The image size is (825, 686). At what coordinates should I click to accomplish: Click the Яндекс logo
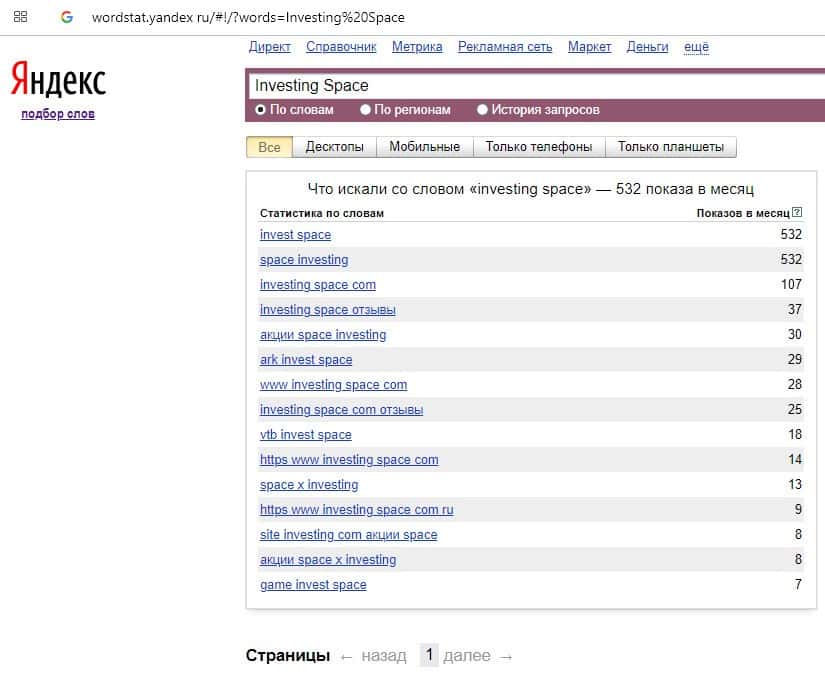click(x=58, y=80)
